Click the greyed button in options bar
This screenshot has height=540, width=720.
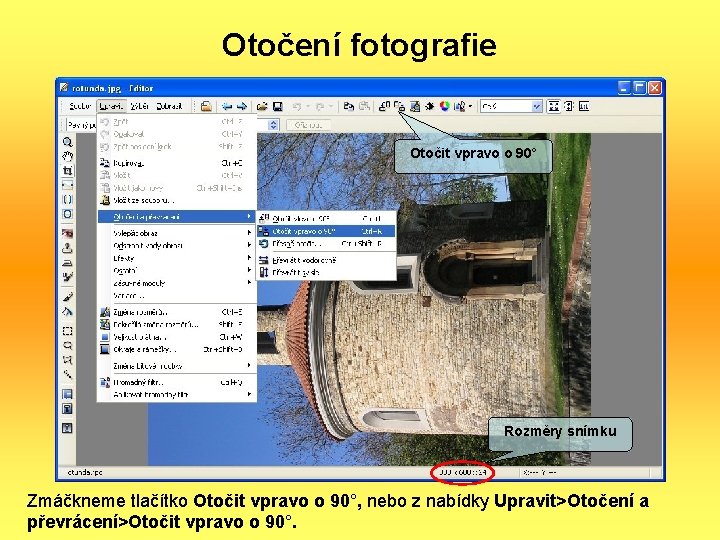(x=308, y=124)
